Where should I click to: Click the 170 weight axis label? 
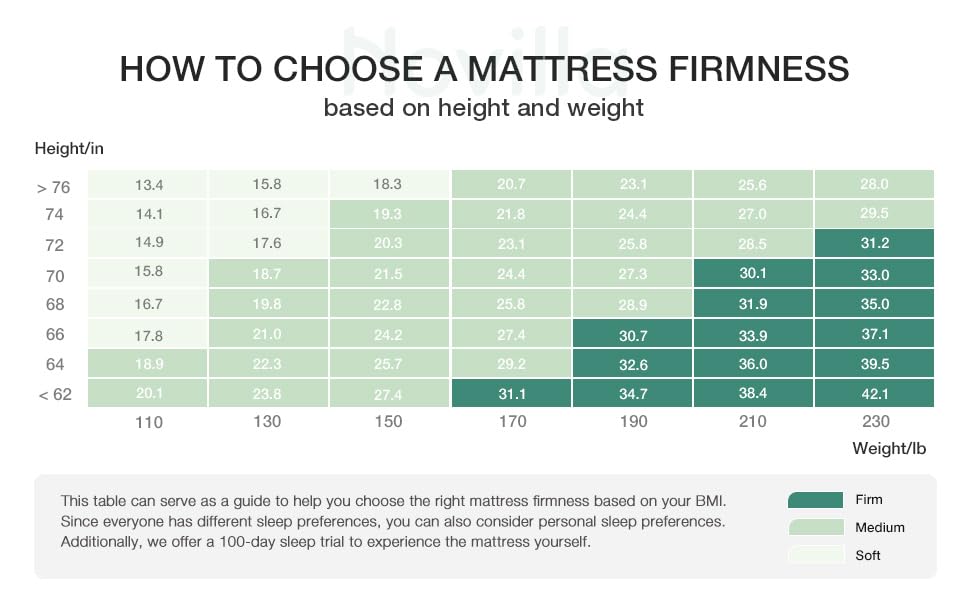511,422
